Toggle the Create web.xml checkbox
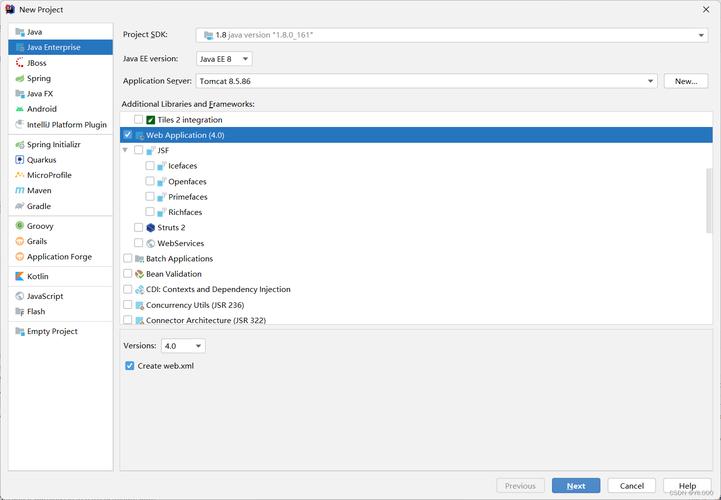This screenshot has width=721, height=500. (x=130, y=366)
